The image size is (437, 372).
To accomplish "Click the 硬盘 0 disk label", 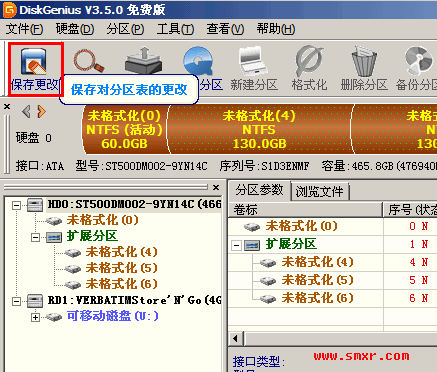I will point(34,137).
